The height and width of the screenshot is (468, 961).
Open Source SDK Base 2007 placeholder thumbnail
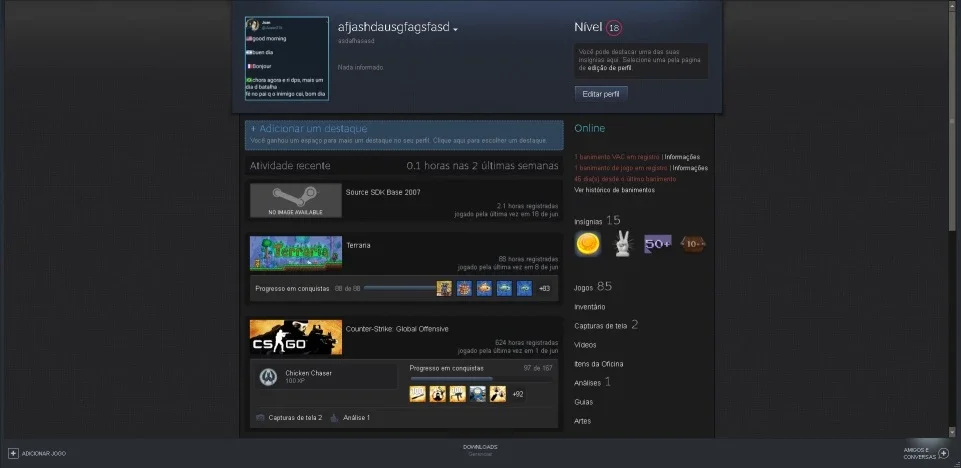pos(295,200)
